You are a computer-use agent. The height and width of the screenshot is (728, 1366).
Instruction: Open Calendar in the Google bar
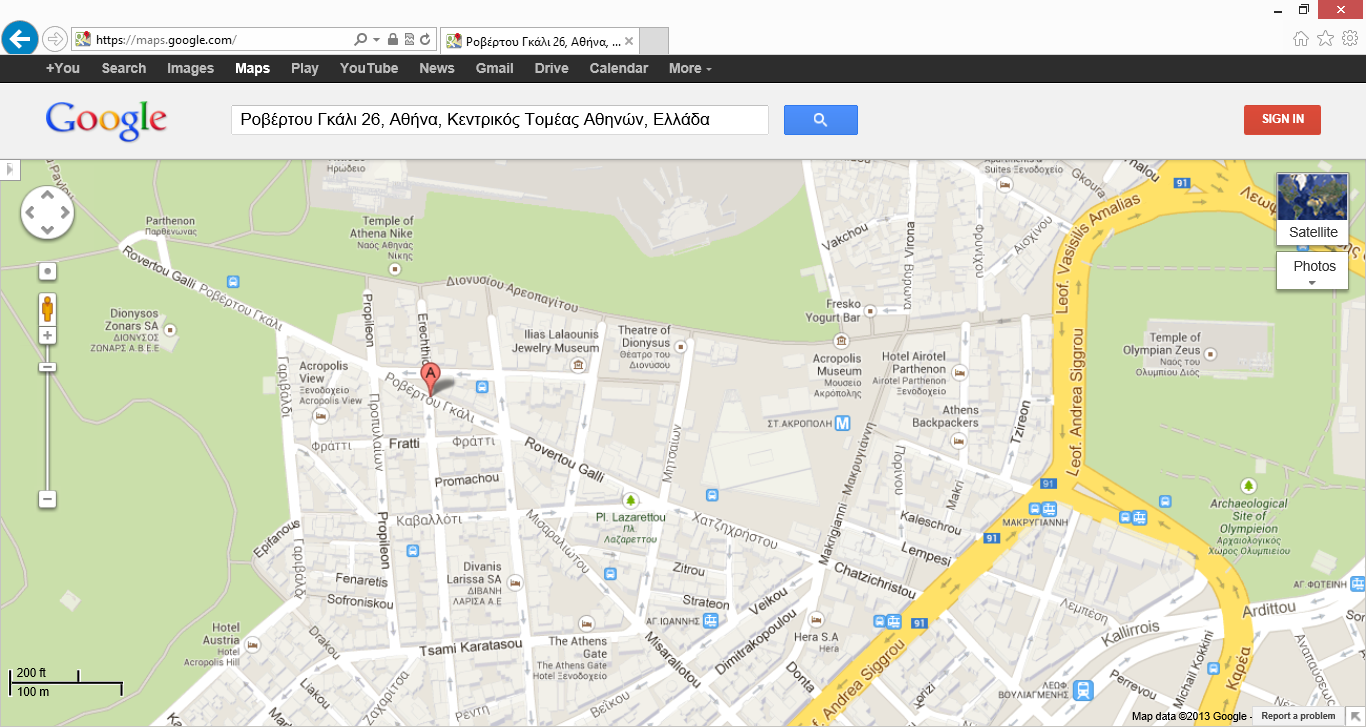tap(619, 68)
